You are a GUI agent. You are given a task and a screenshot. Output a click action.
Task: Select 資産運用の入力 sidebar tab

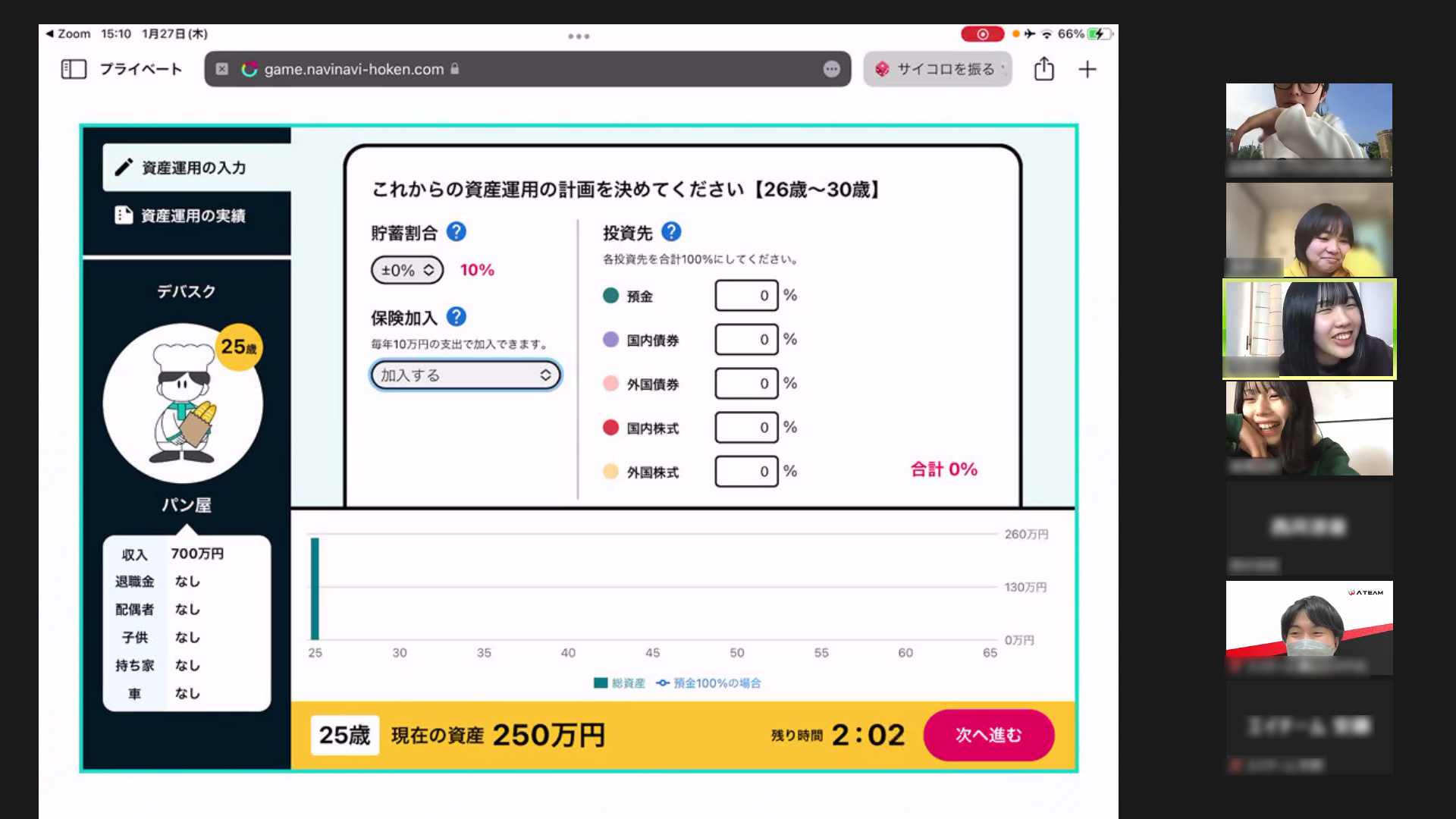pos(194,168)
